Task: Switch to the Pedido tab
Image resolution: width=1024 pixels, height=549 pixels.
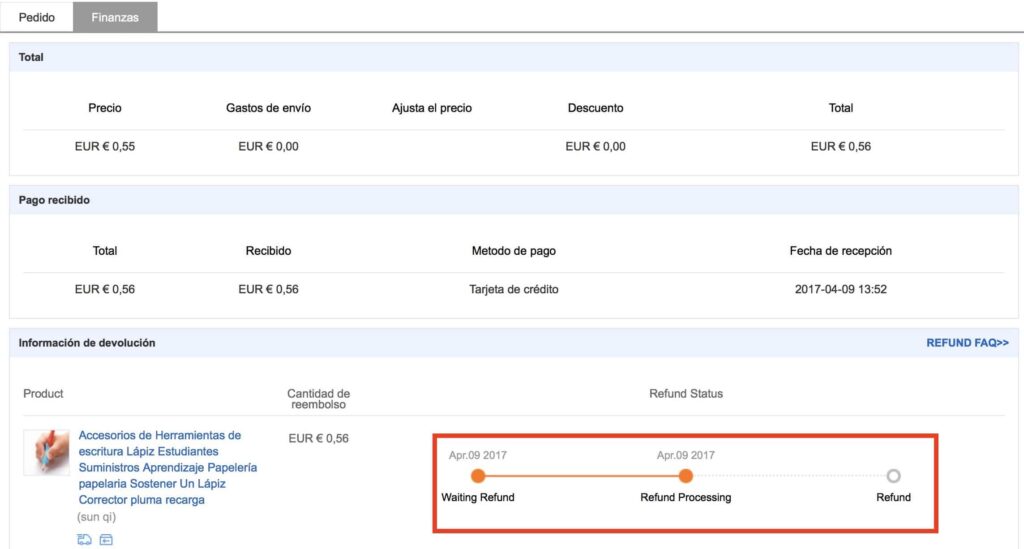Action: coord(37,17)
